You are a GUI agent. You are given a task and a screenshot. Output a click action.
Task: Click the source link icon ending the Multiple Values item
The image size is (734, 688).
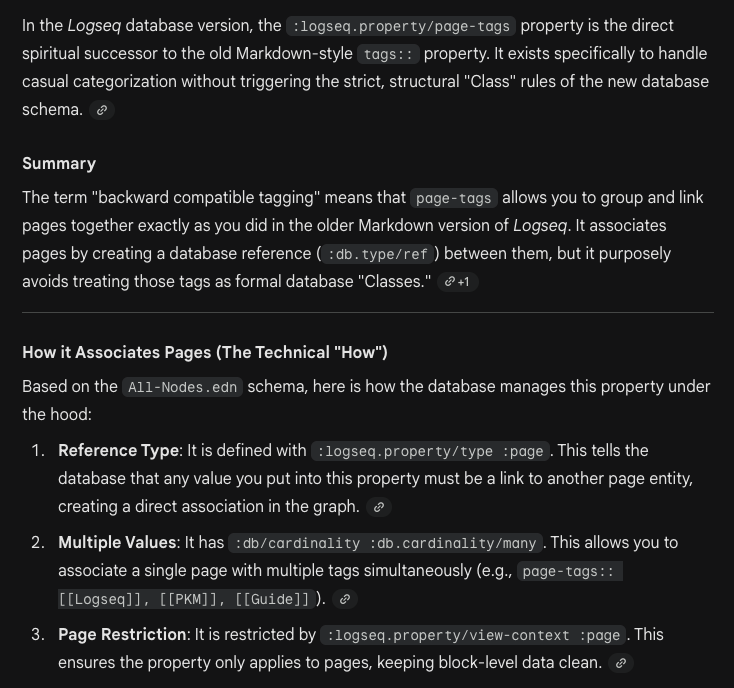tap(345, 599)
